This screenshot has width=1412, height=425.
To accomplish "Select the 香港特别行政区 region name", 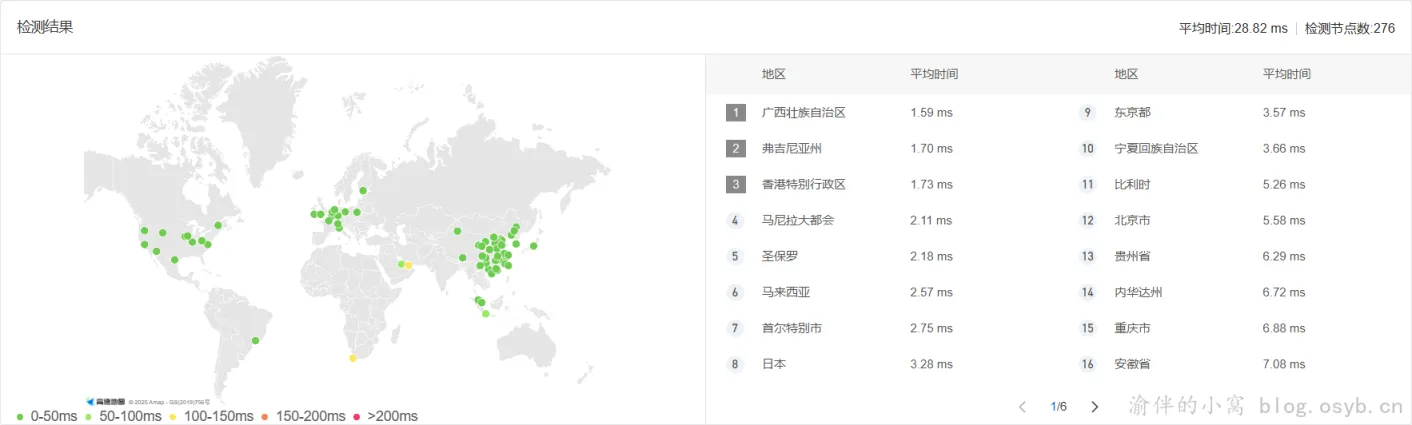I will (804, 185).
